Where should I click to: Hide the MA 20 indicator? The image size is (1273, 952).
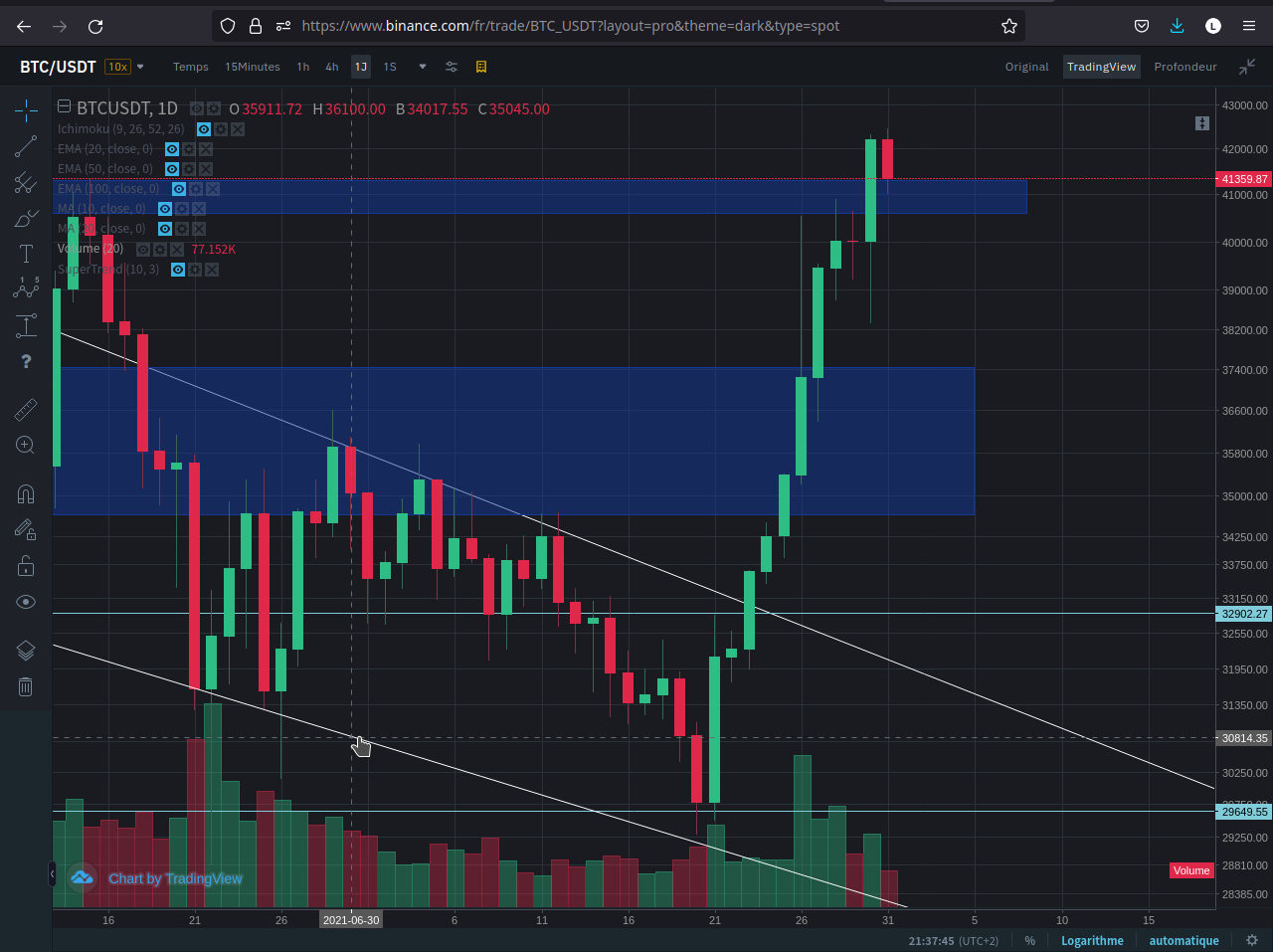(x=165, y=229)
